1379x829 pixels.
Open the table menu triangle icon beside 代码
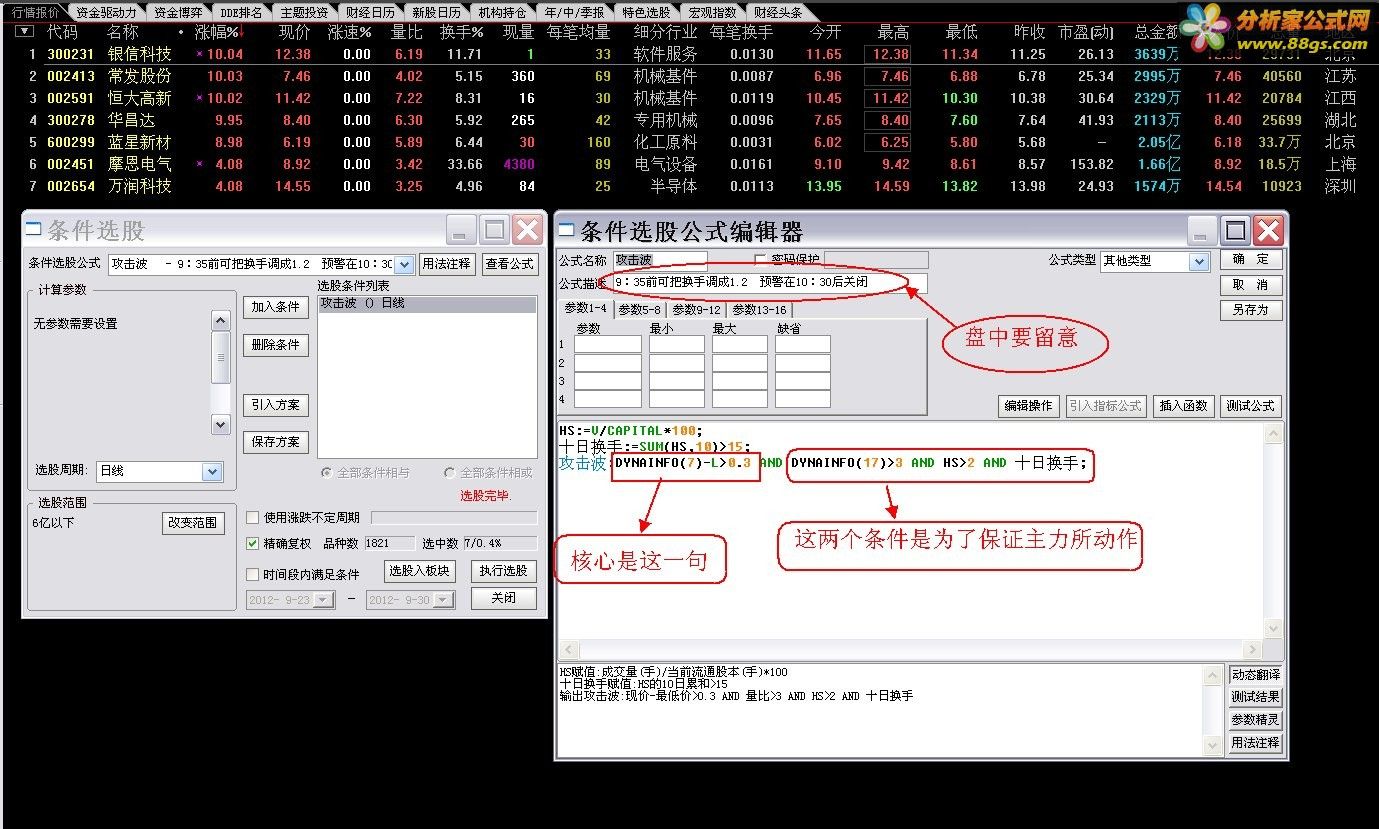point(24,32)
